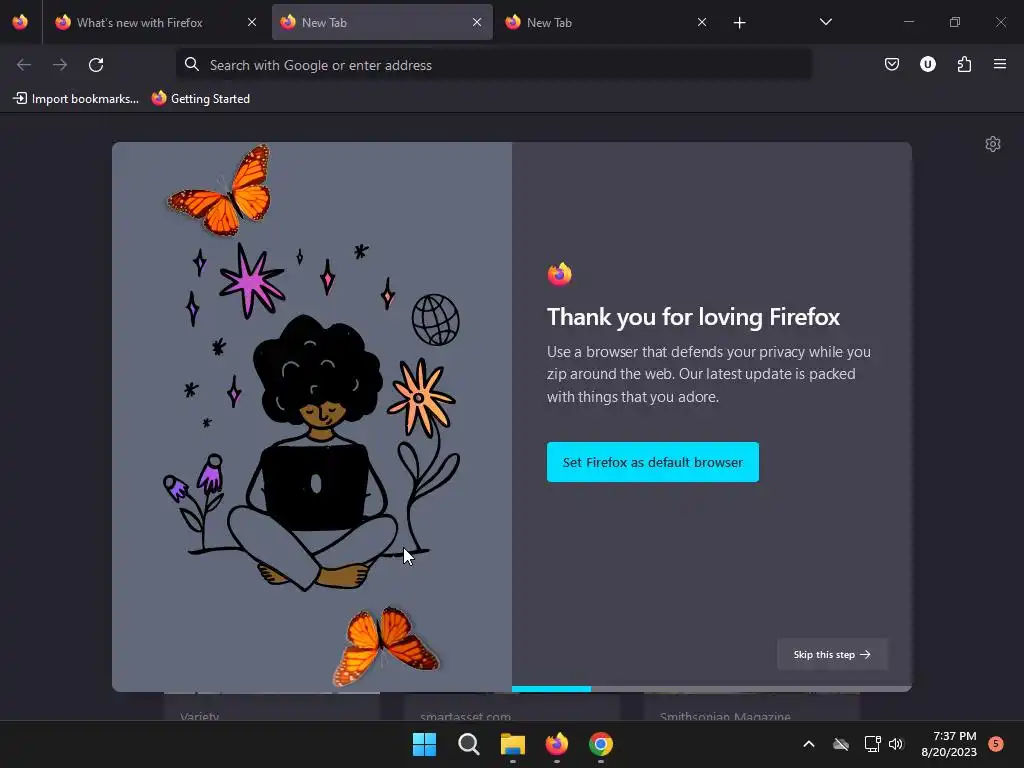Click Firefox icon in taskbar

[556, 744]
